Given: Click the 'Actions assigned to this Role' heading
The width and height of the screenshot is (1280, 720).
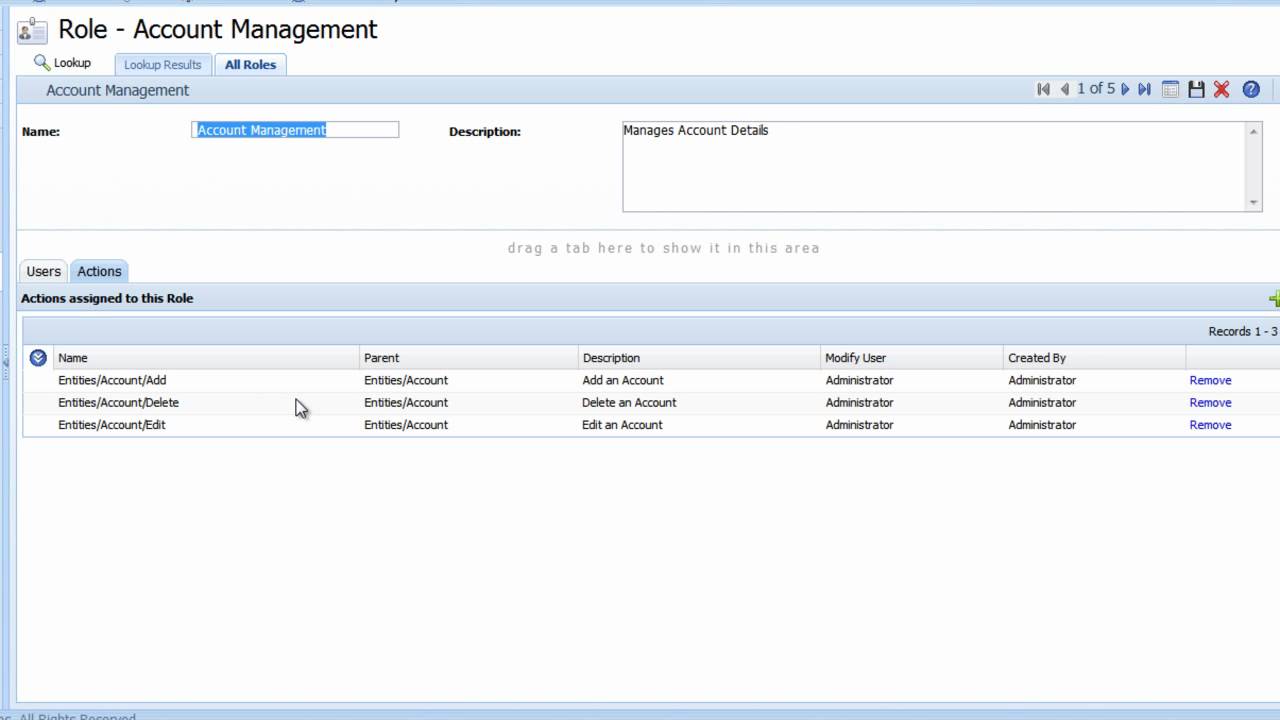Looking at the screenshot, I should 107,298.
